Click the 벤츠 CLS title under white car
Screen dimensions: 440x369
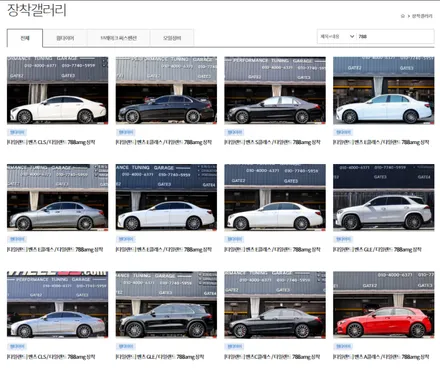click(51, 142)
